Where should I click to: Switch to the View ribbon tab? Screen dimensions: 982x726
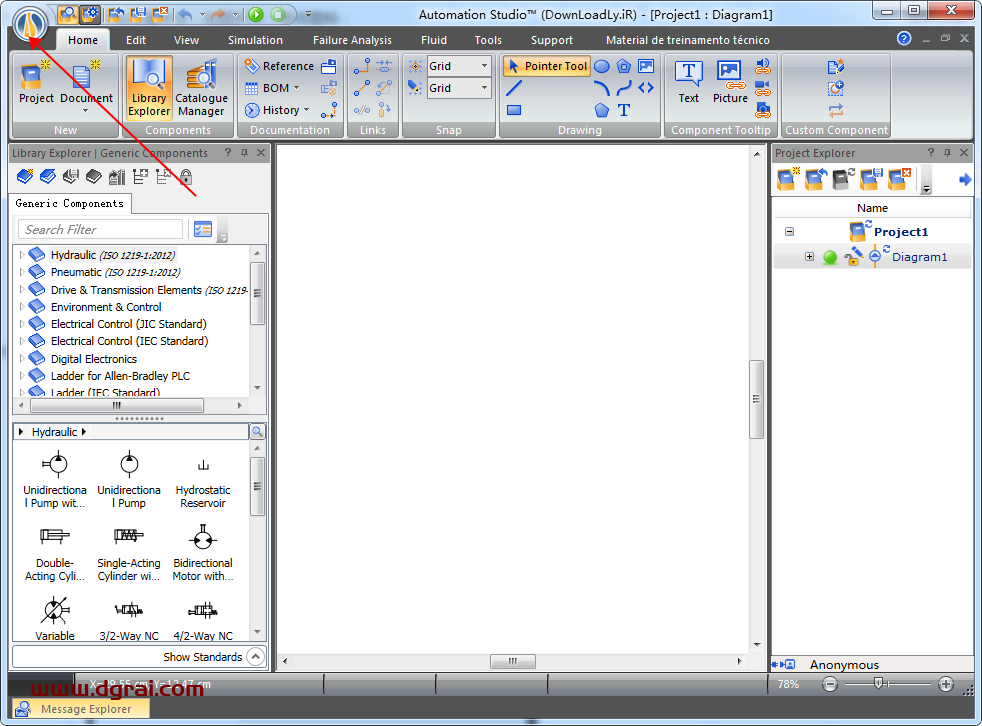(187, 40)
